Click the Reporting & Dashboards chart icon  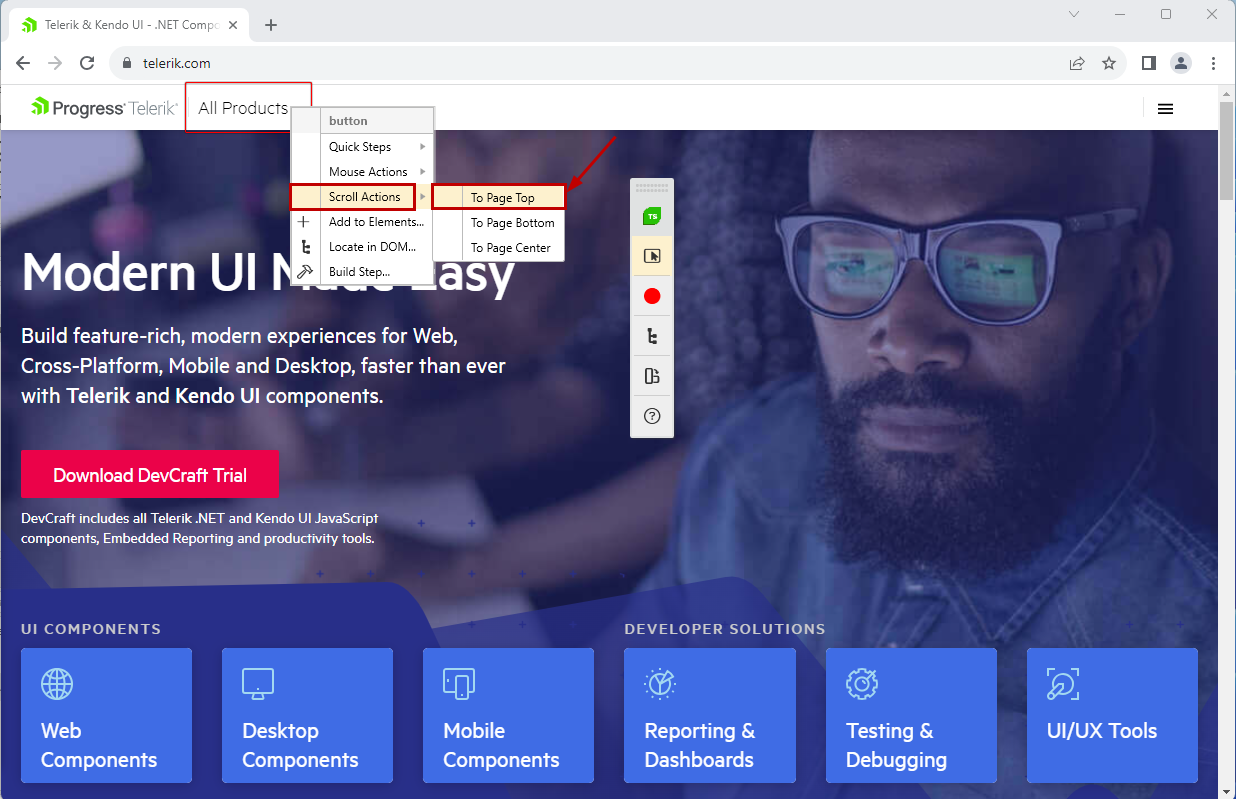point(660,684)
